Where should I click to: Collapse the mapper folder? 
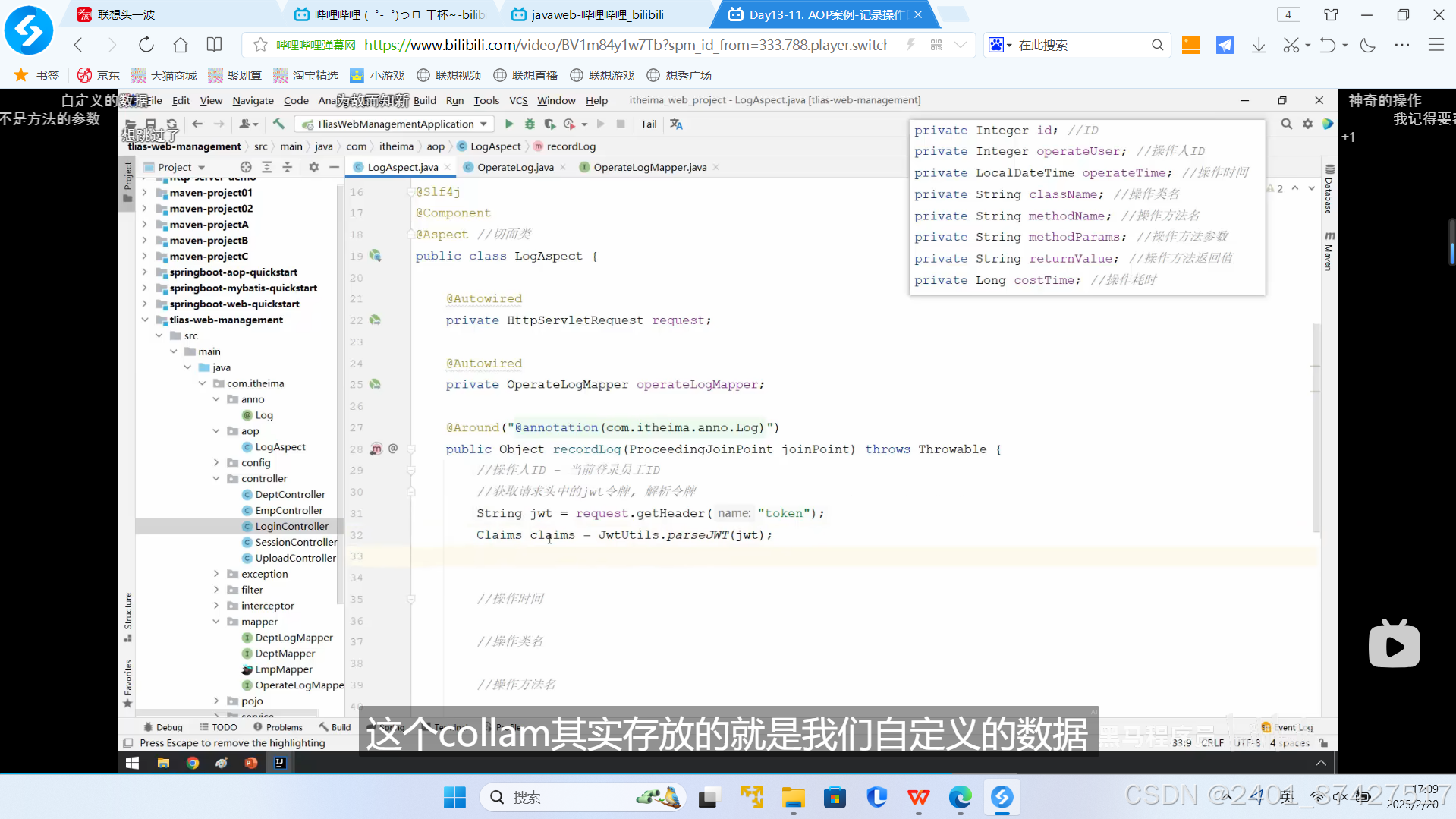click(216, 622)
